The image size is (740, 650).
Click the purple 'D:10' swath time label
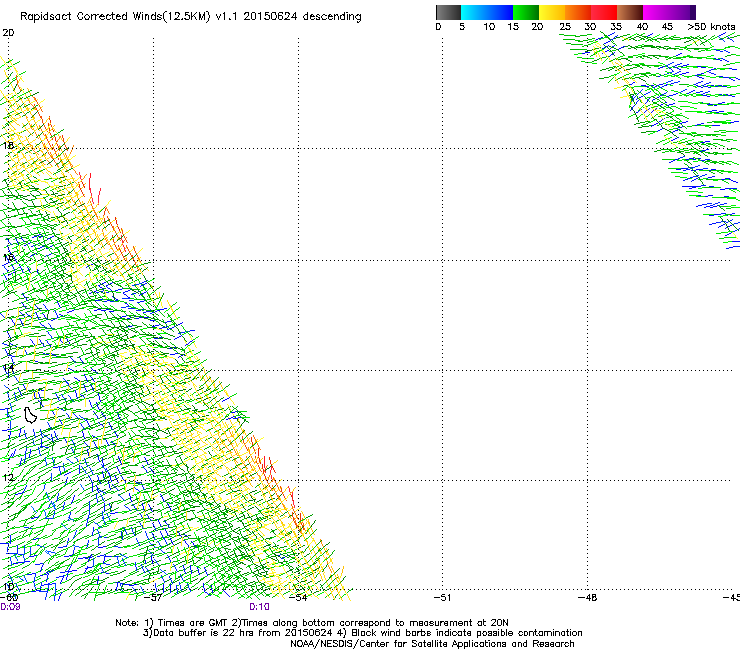click(x=260, y=607)
